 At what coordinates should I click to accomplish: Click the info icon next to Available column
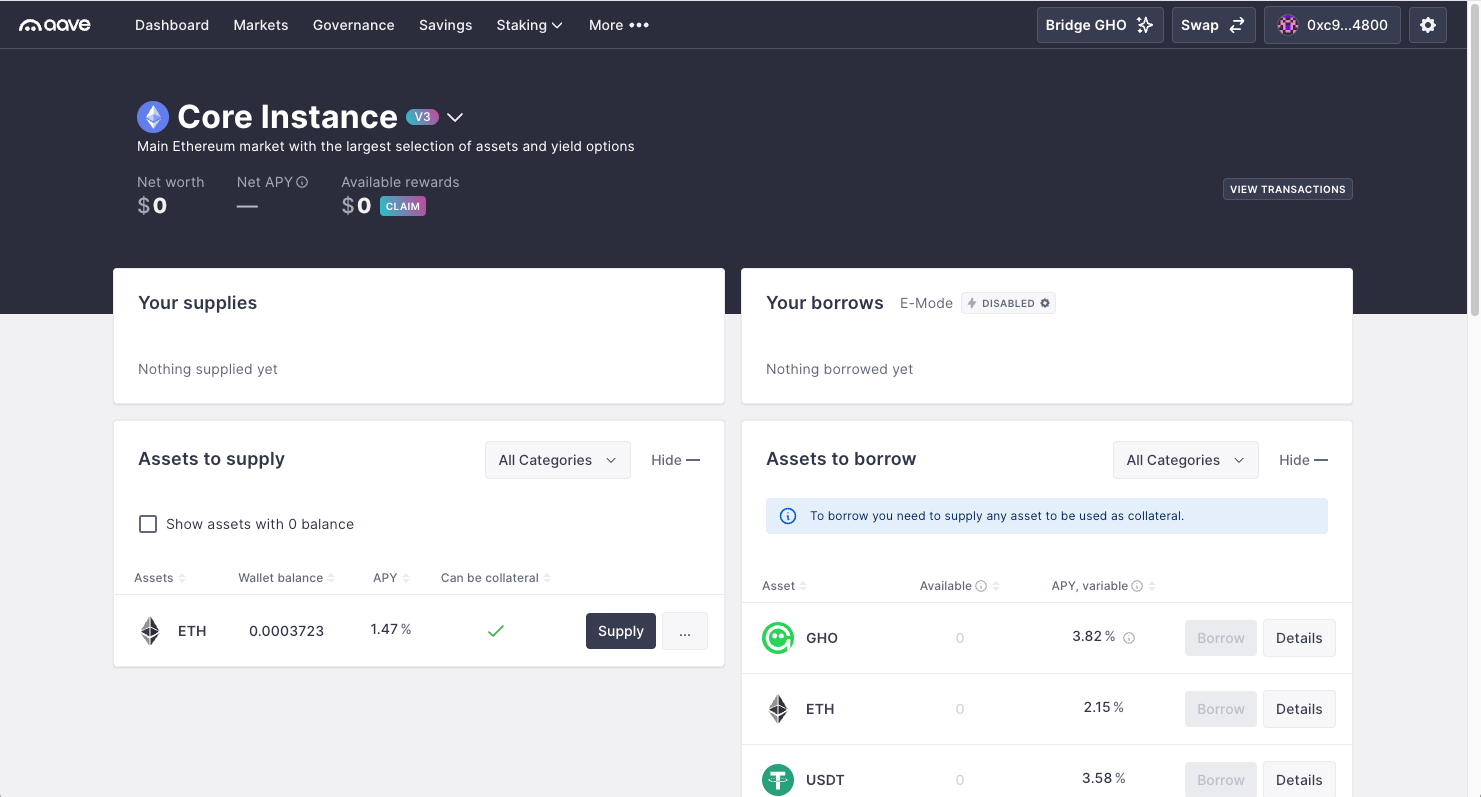(981, 586)
